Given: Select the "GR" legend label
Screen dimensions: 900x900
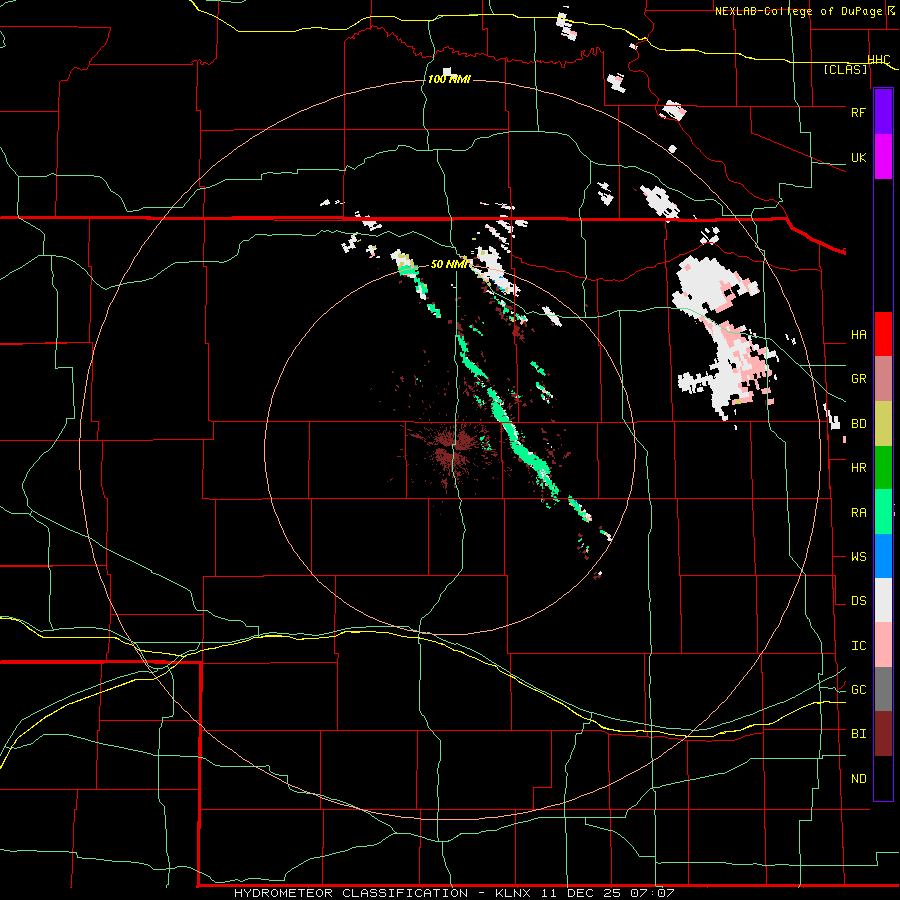Looking at the screenshot, I should coord(858,379).
